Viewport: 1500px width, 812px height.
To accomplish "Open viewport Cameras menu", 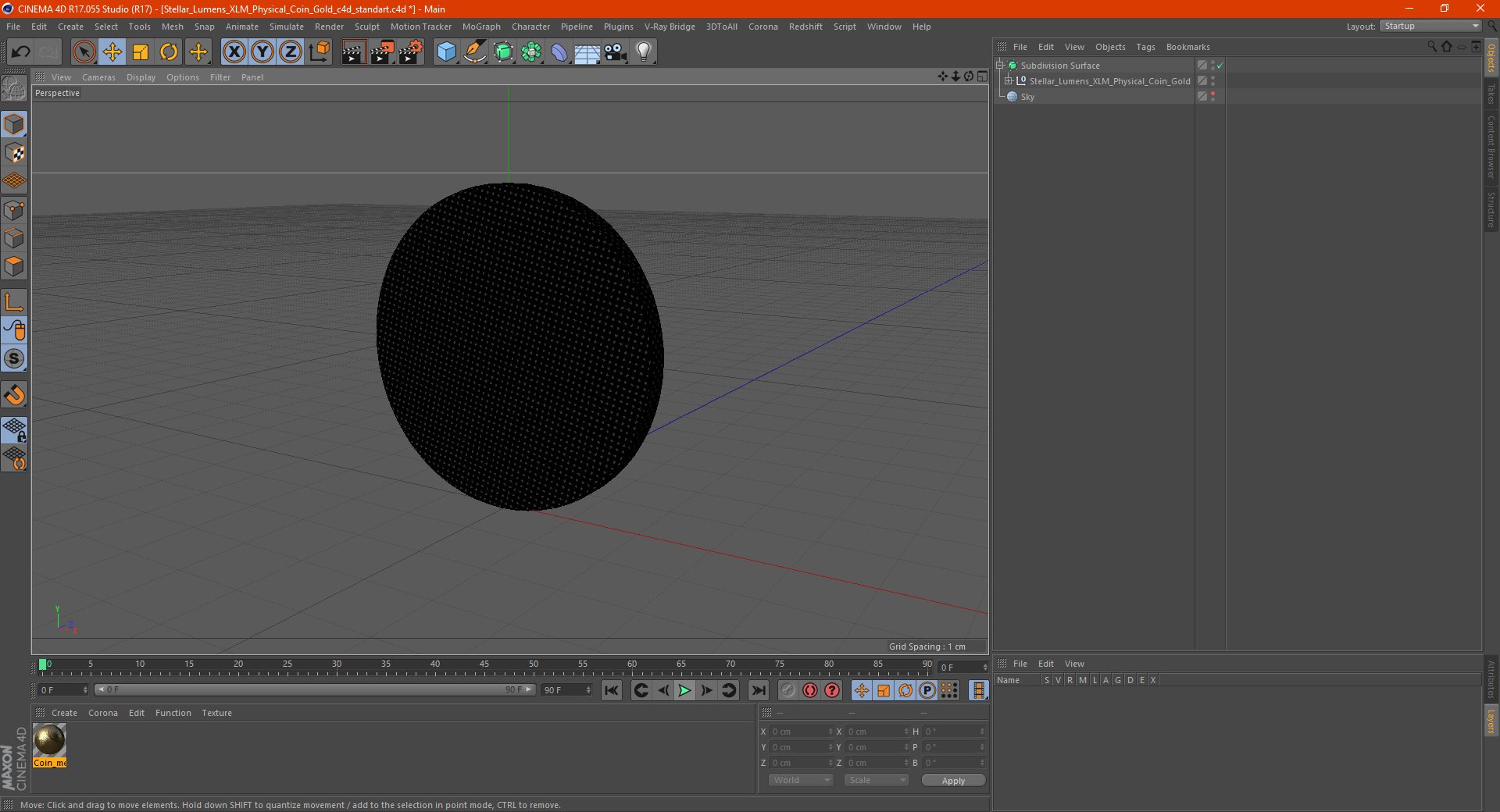I will [98, 77].
